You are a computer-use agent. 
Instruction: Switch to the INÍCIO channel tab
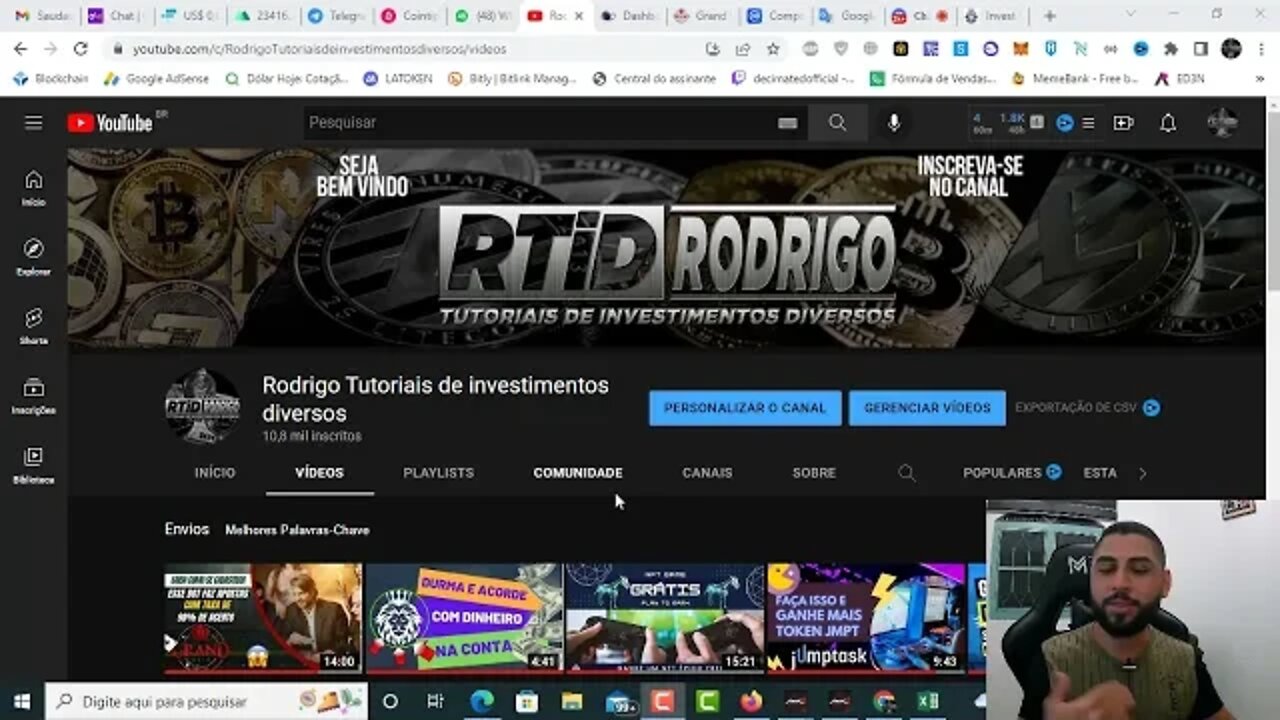click(x=215, y=473)
